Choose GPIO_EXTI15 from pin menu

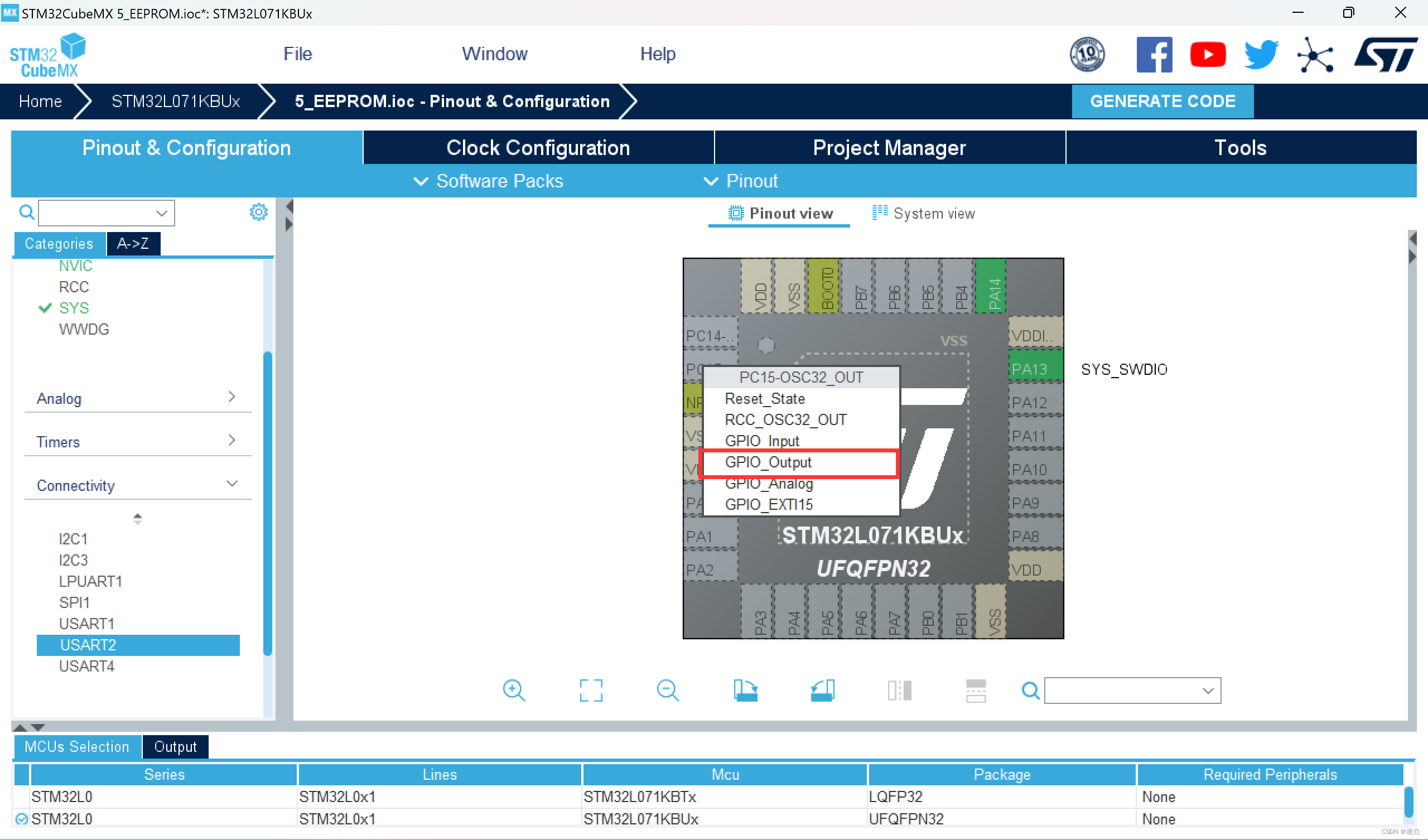click(x=800, y=504)
